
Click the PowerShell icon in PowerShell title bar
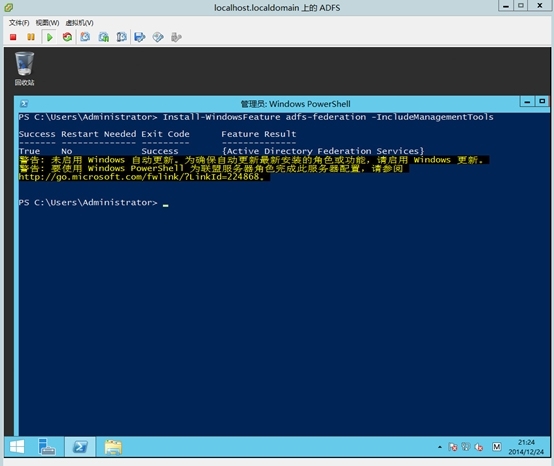click(24, 104)
